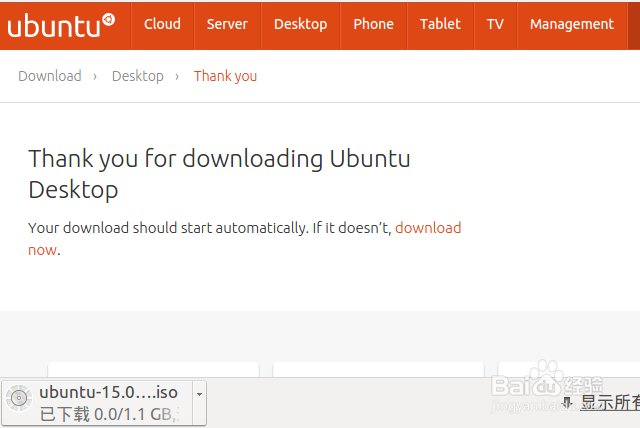Screen dimensions: 640x428
Task: Click the middle white card near the page bottom
Action: click(378, 369)
